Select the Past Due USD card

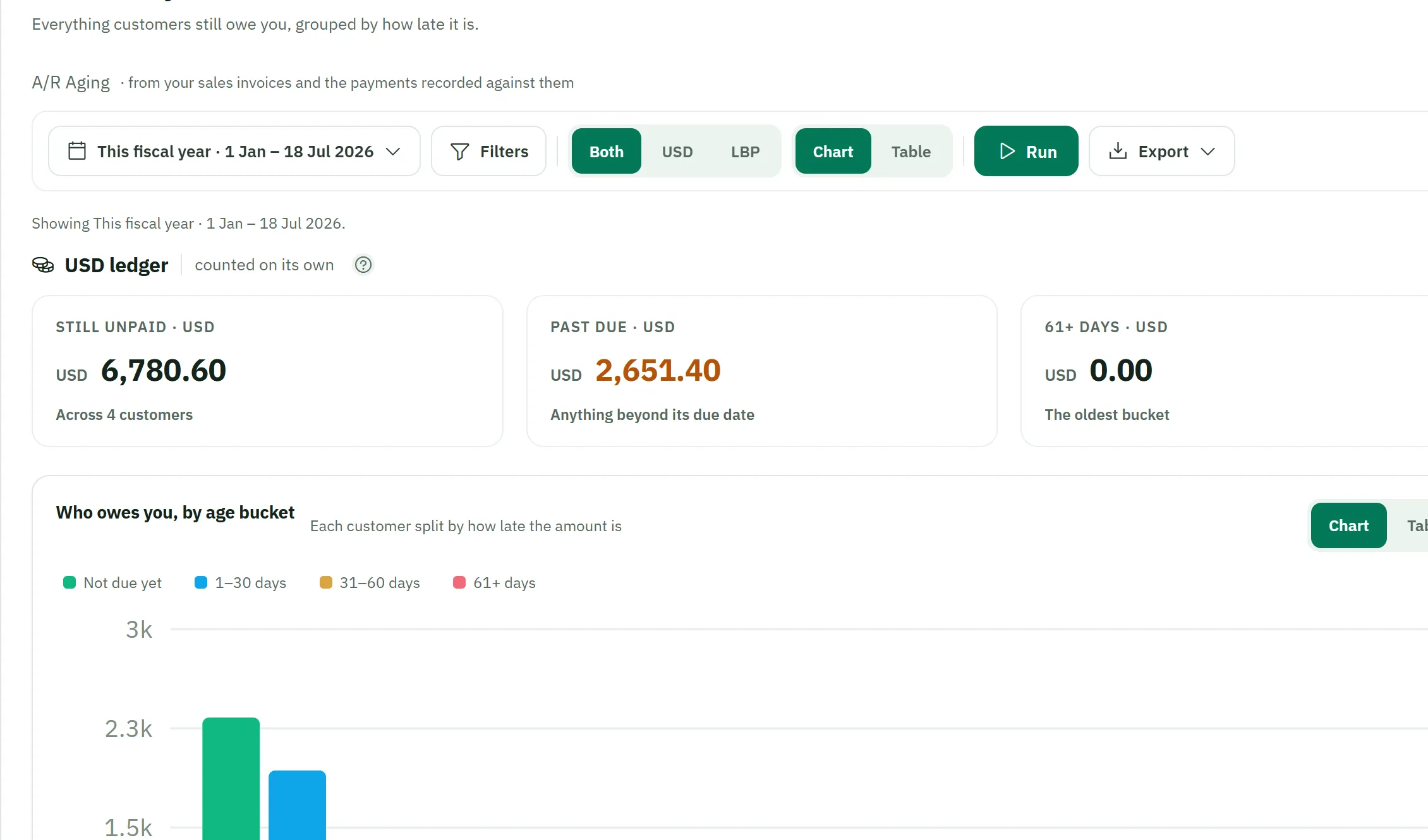click(x=761, y=371)
